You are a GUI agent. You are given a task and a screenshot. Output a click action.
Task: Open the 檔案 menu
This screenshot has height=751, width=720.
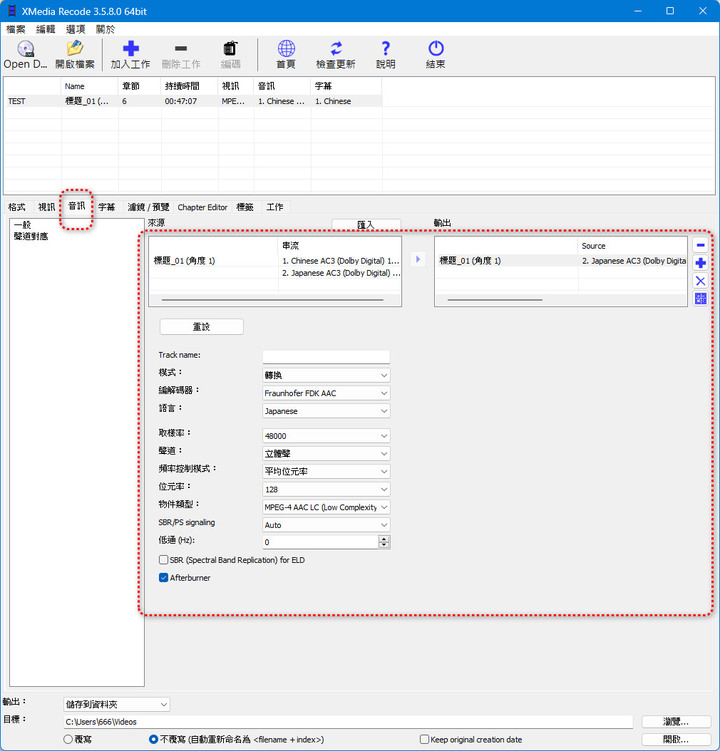(x=15, y=29)
